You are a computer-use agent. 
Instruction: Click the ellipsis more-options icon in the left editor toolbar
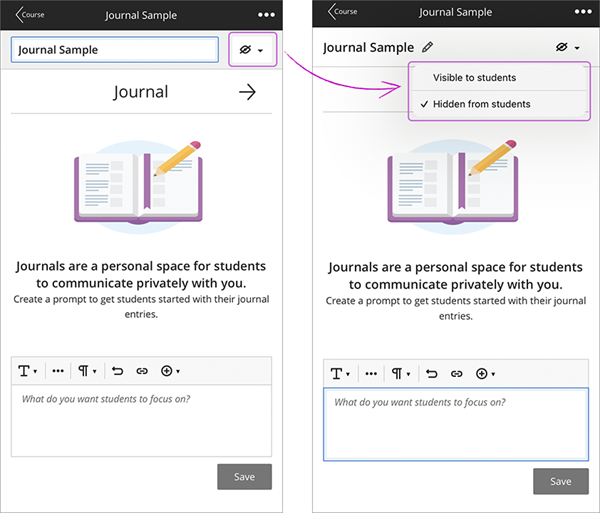pos(58,371)
